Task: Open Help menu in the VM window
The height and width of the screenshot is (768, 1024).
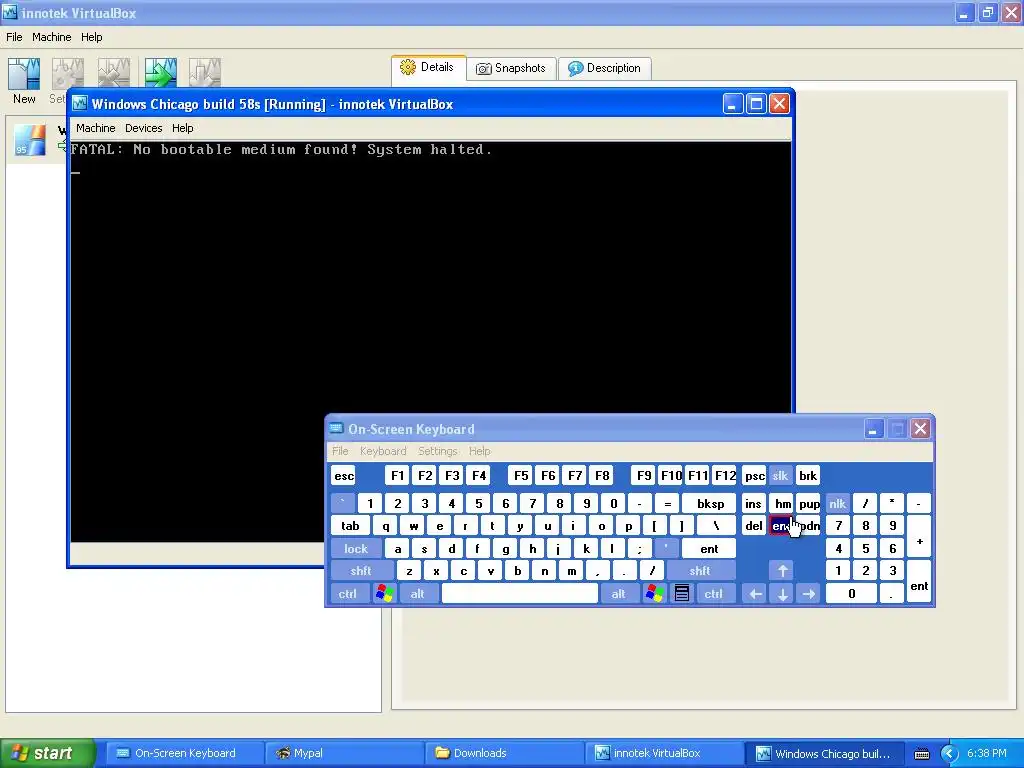Action: pyautogui.click(x=183, y=128)
